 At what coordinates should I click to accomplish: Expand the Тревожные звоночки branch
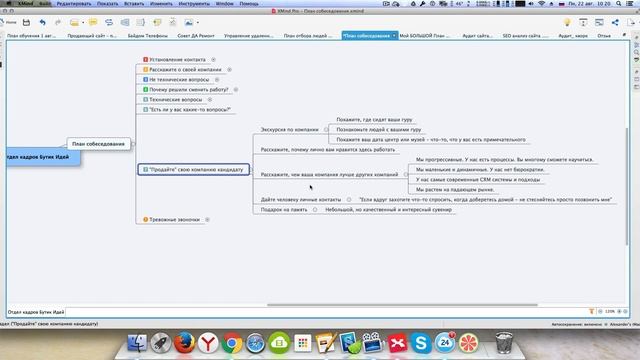(207, 220)
